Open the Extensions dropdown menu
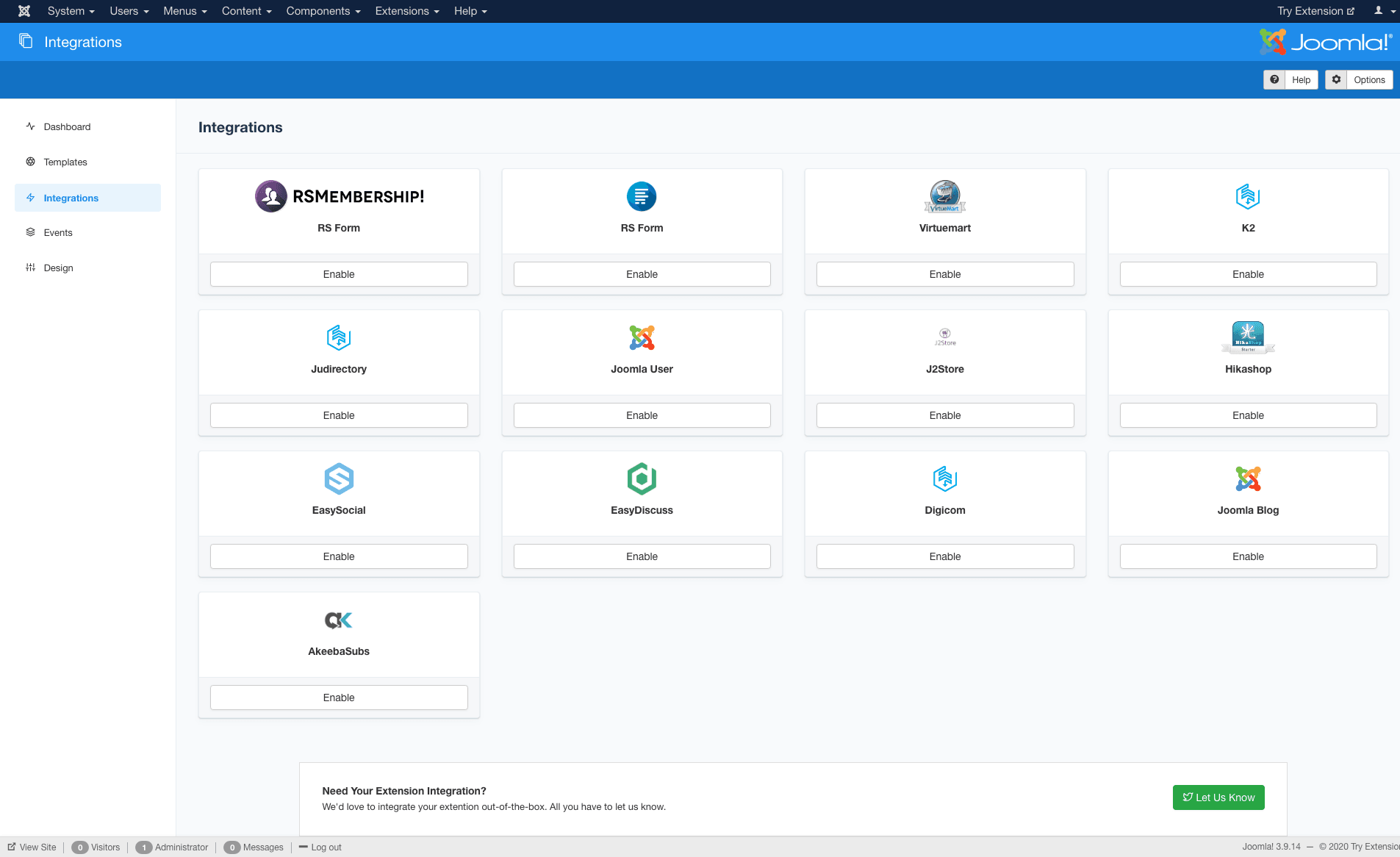This screenshot has width=1400, height=857. 407,11
